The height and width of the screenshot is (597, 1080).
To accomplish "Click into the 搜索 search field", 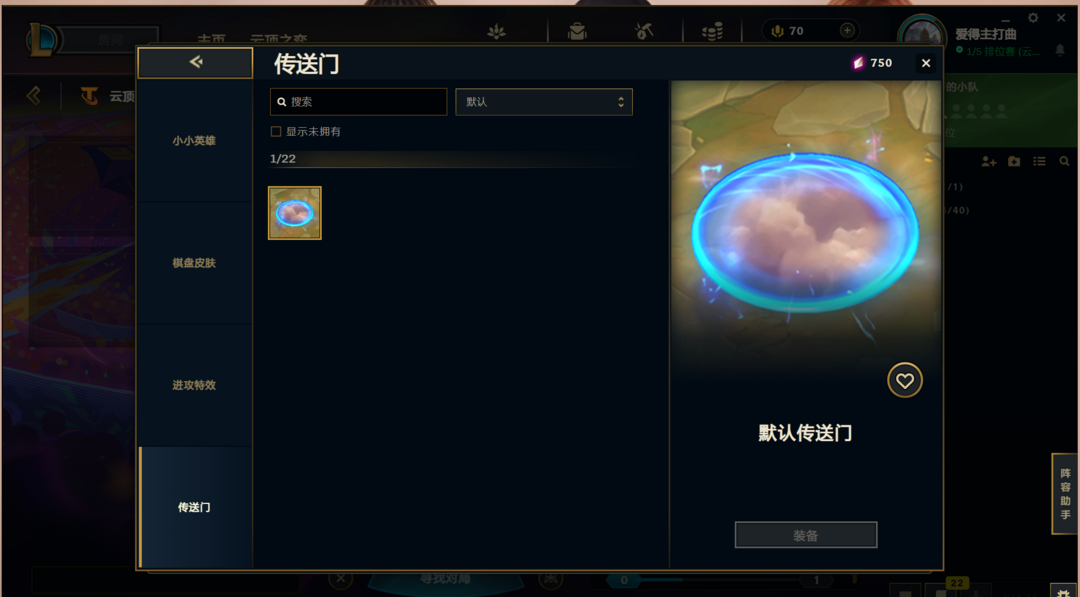I will point(358,102).
